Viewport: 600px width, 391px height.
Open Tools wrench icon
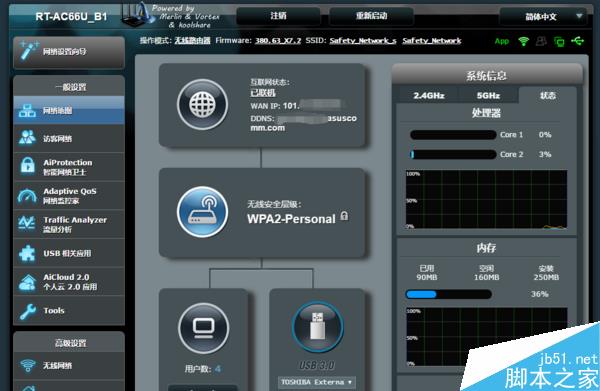27,311
